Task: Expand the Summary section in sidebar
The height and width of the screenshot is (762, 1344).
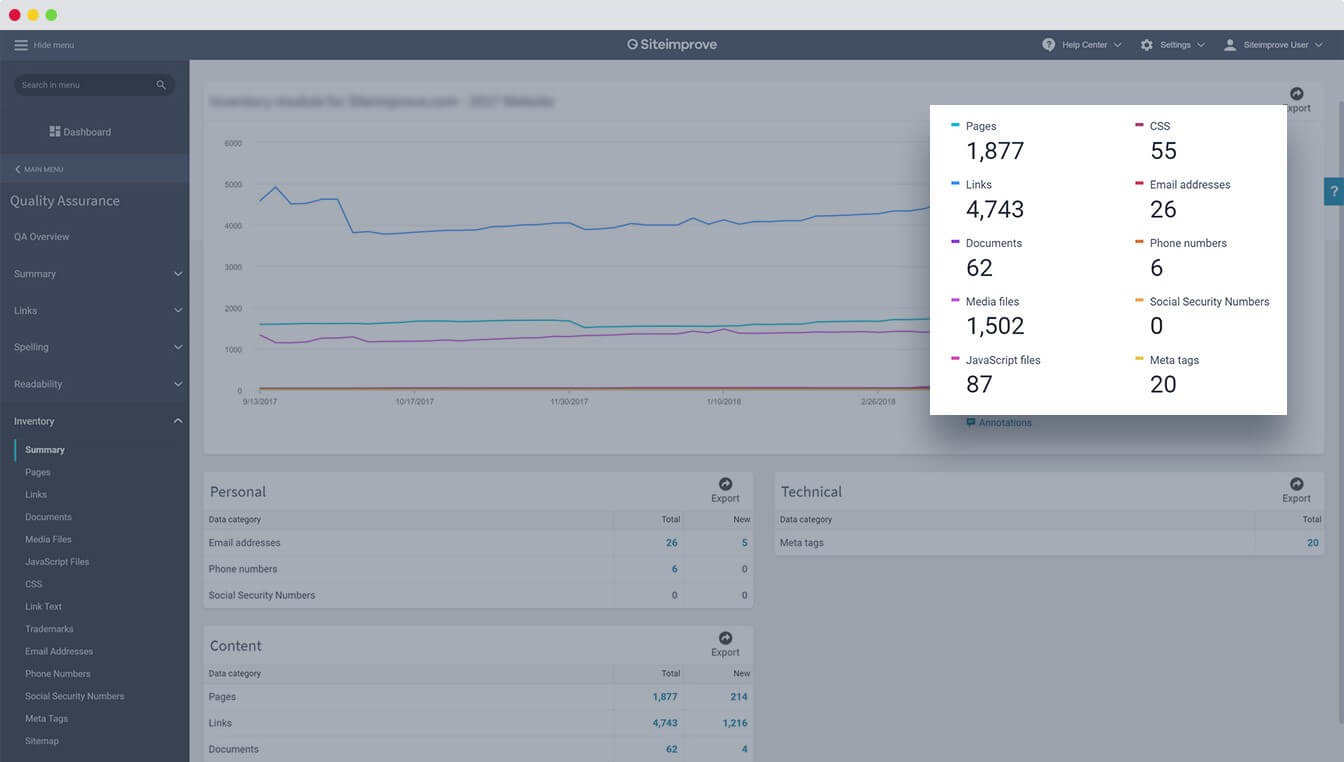Action: 178,274
